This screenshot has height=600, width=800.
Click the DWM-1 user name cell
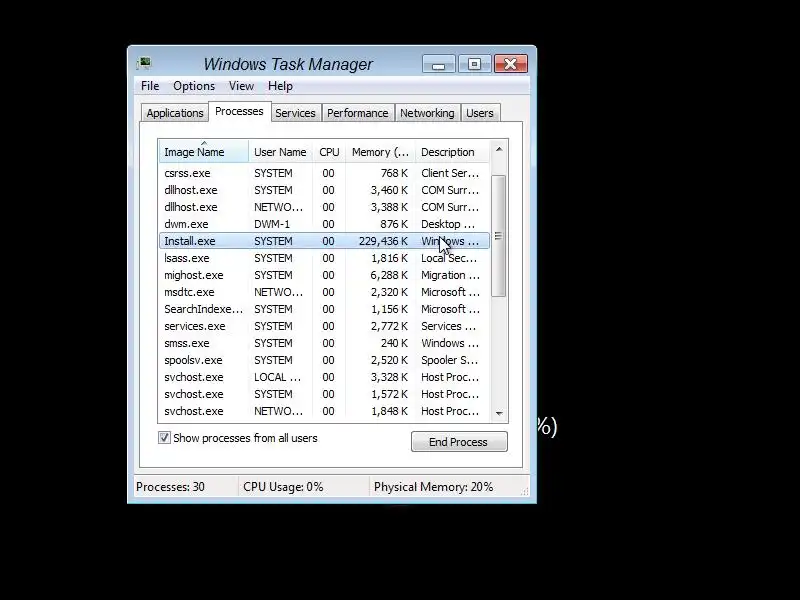(x=272, y=224)
